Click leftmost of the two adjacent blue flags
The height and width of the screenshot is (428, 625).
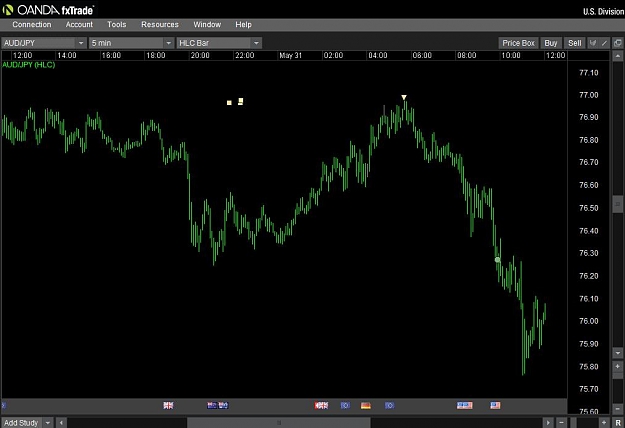point(212,405)
